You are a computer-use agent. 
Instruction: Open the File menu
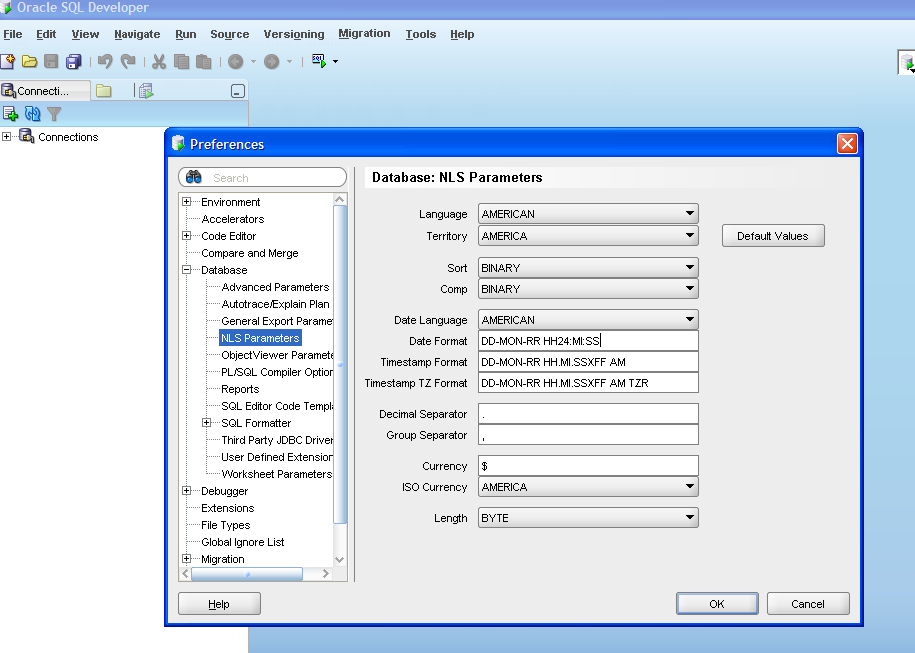13,34
